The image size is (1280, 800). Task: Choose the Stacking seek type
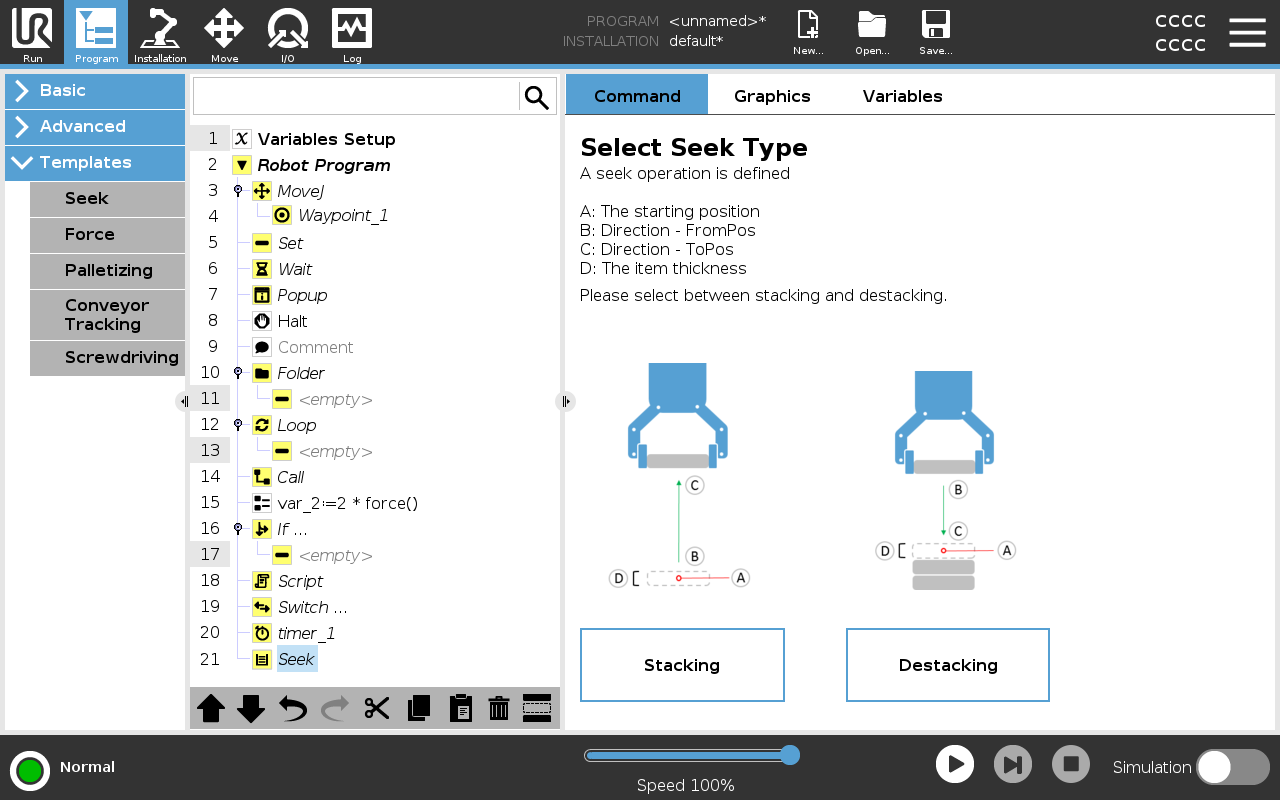click(682, 665)
